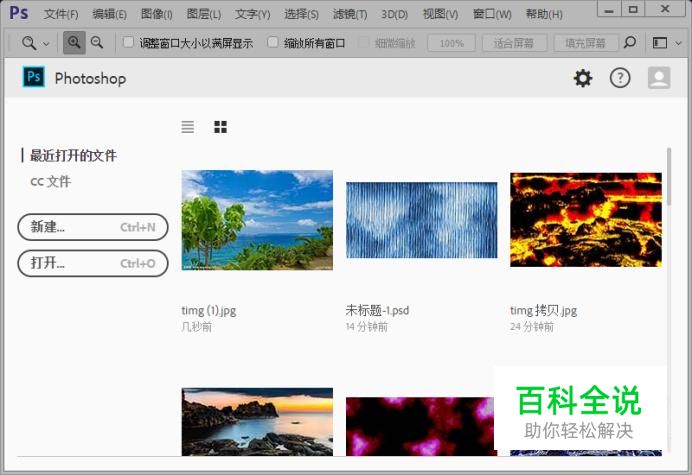Open the sunset rocky coast thumbnail
Viewport: 692px width, 475px height.
tap(257, 422)
